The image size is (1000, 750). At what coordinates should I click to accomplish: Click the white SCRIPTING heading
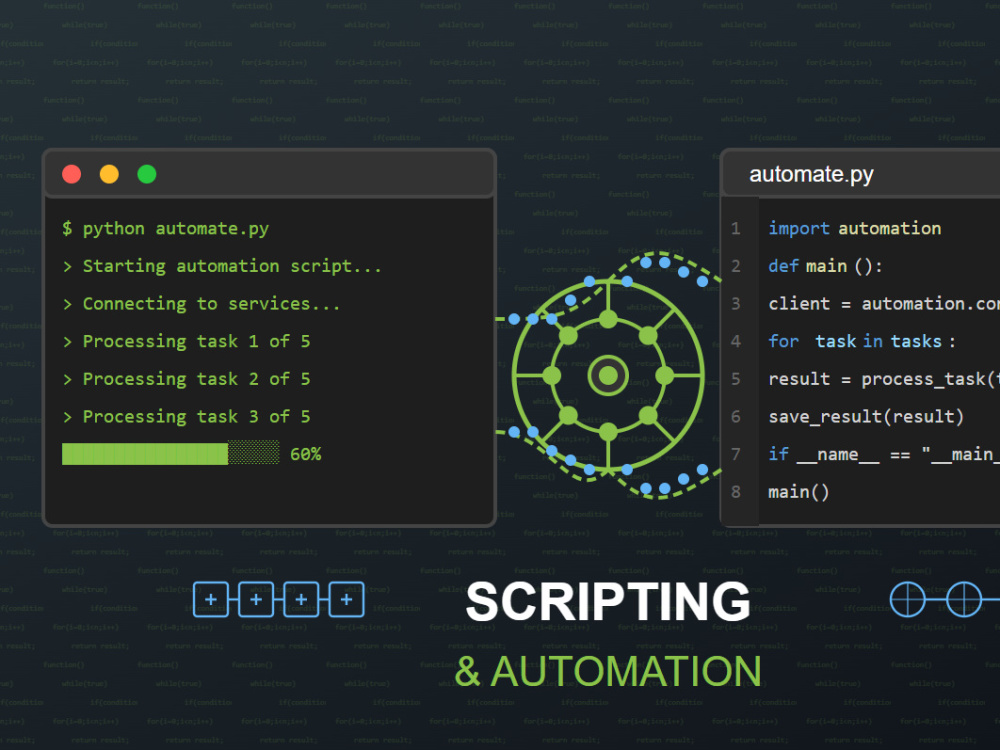click(608, 601)
